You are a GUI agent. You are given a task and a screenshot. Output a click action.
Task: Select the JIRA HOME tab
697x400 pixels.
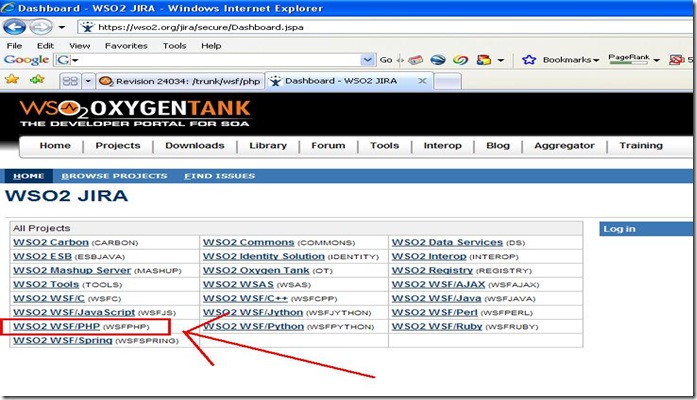point(29,176)
